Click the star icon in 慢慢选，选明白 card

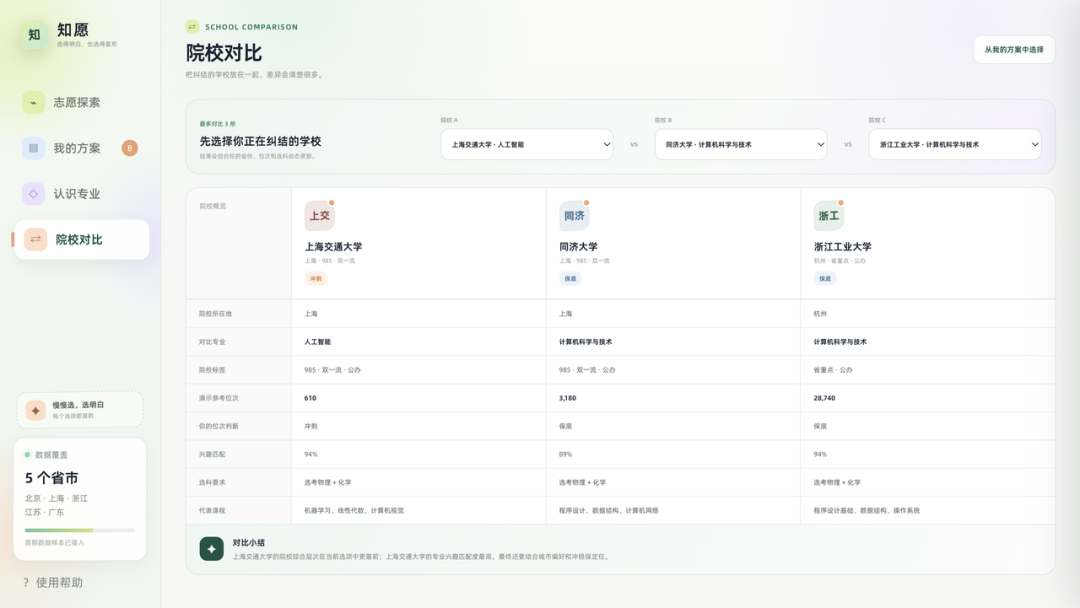tap(35, 410)
